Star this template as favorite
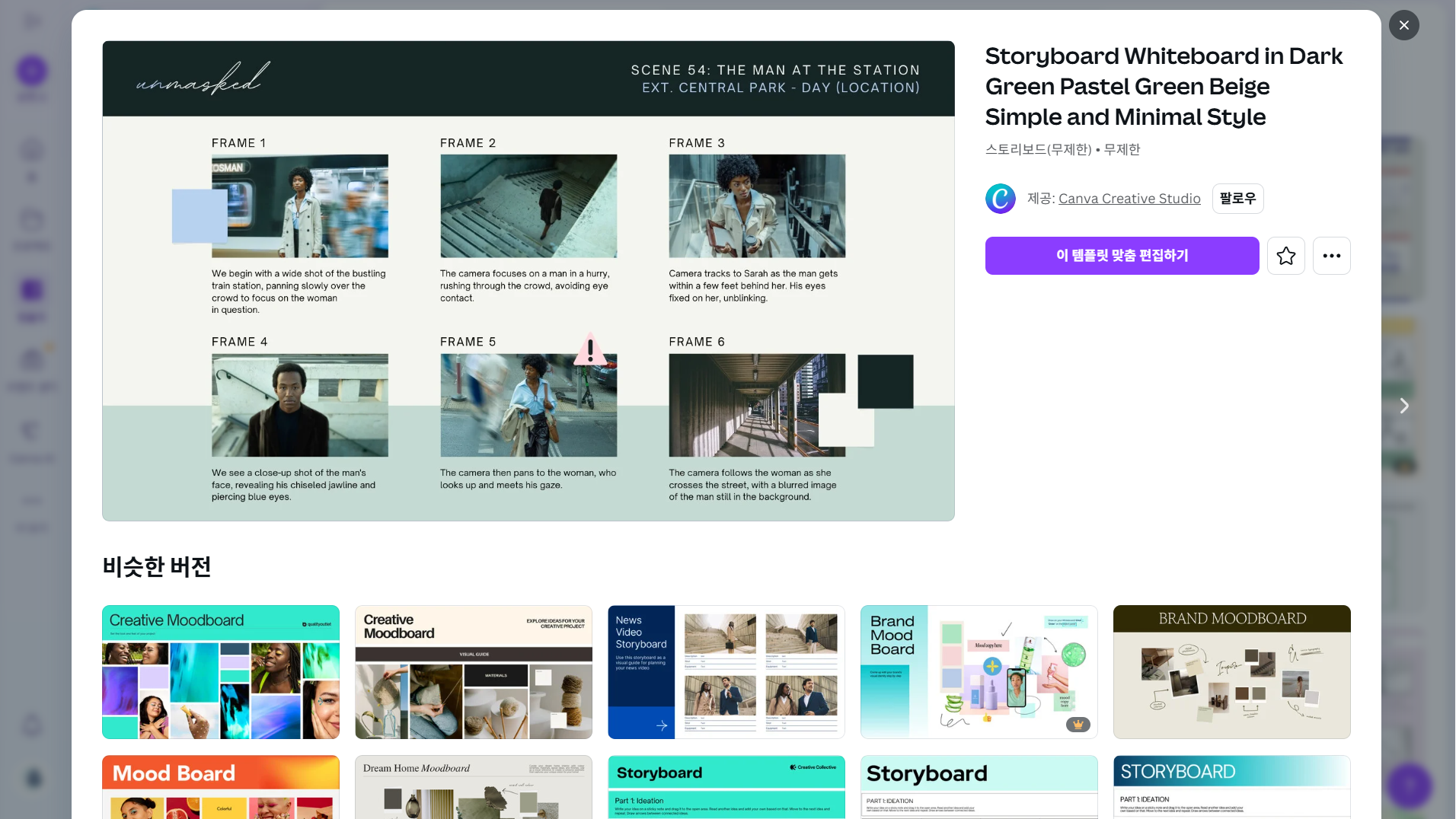1456x819 pixels. click(x=1285, y=256)
